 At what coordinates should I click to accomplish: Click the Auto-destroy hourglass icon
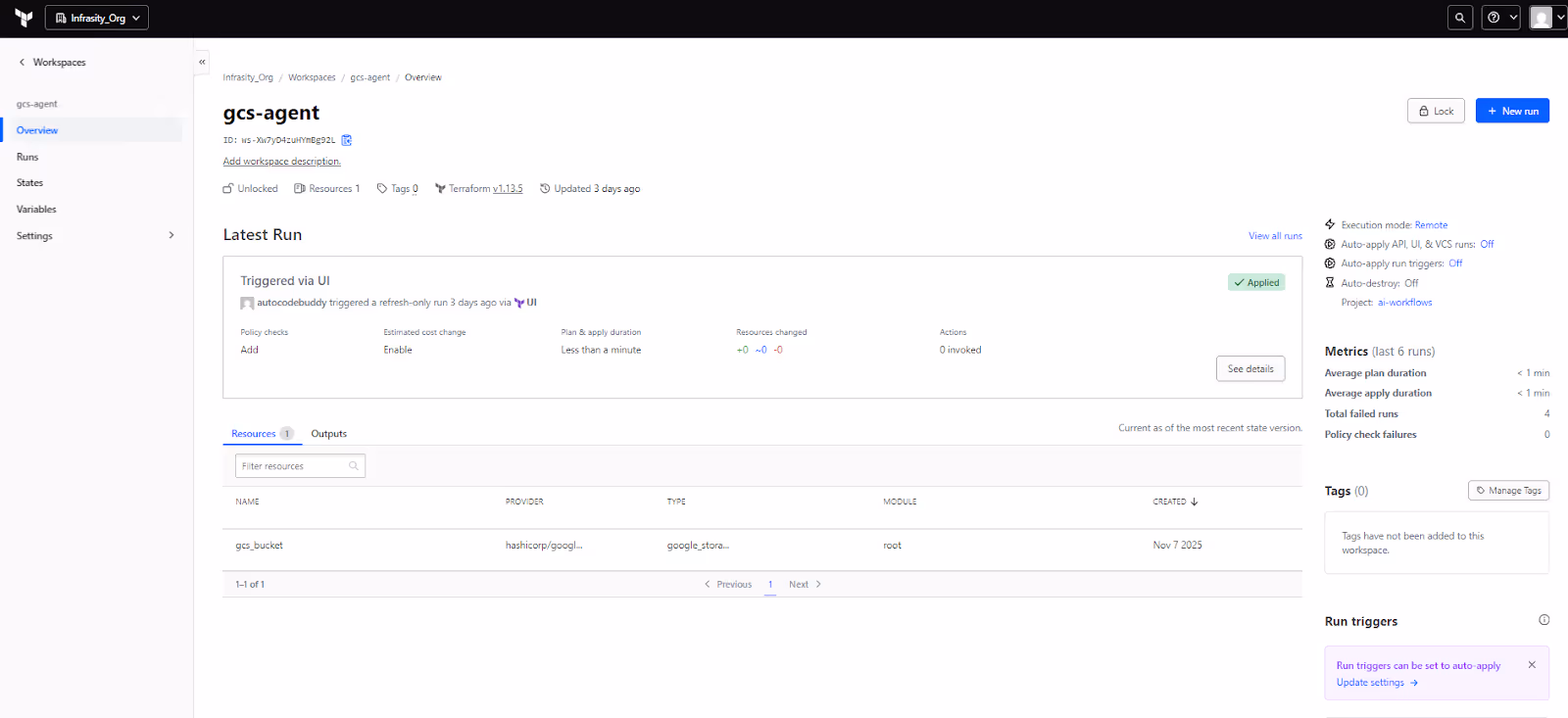click(1330, 283)
